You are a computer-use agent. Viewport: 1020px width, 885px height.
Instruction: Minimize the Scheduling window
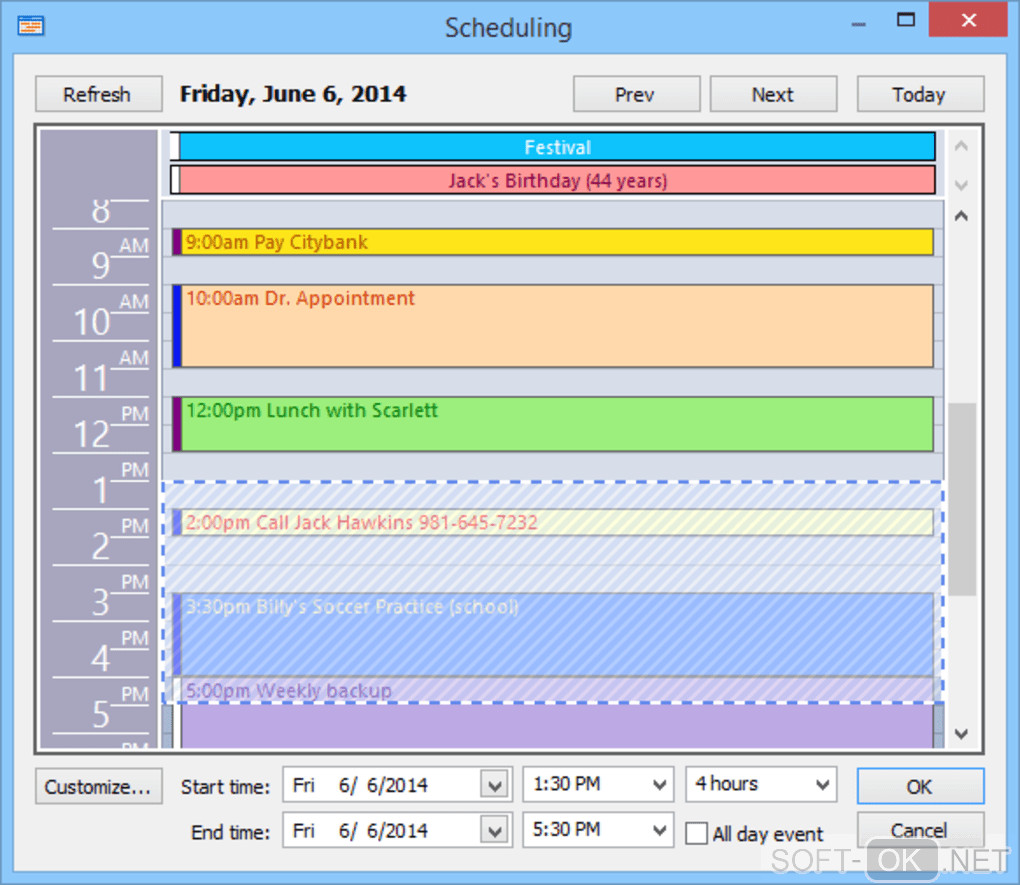tap(859, 23)
